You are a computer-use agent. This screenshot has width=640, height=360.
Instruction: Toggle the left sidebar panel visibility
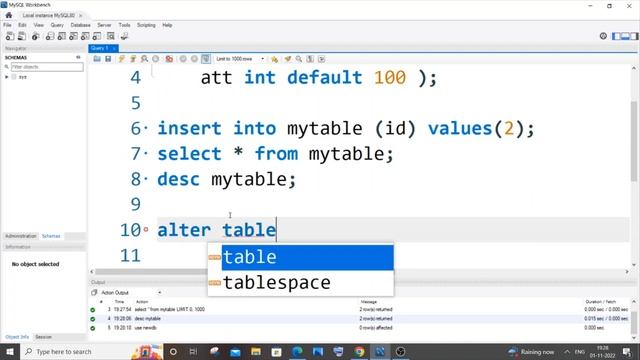click(616, 36)
